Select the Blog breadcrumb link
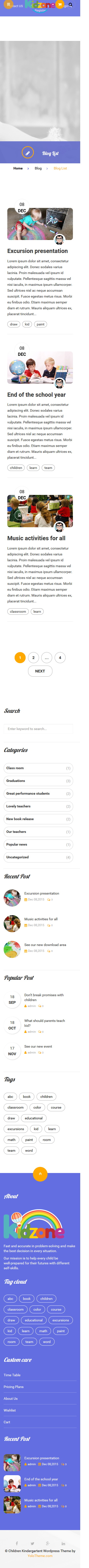This screenshot has height=1568, width=89. [38, 168]
